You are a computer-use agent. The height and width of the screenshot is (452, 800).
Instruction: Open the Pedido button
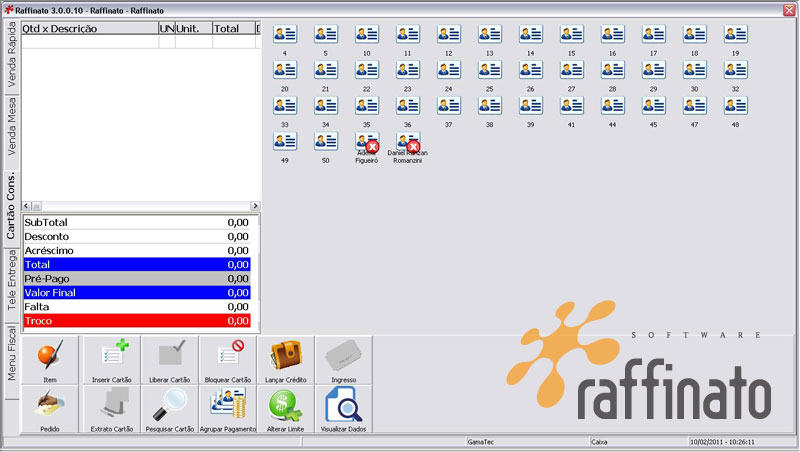(x=50, y=409)
